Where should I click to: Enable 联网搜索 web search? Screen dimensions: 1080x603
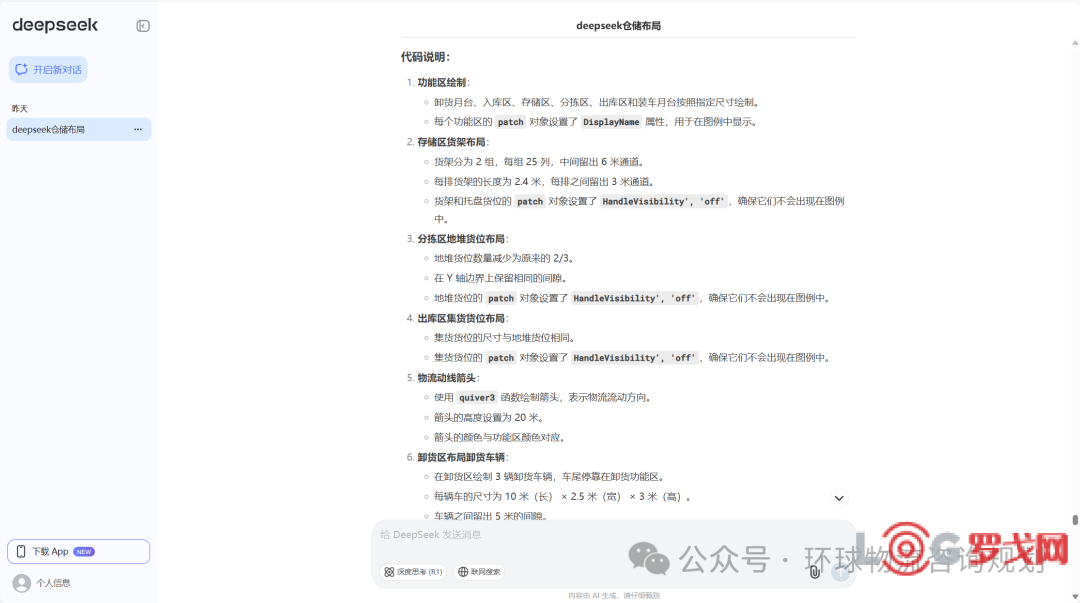(479, 572)
